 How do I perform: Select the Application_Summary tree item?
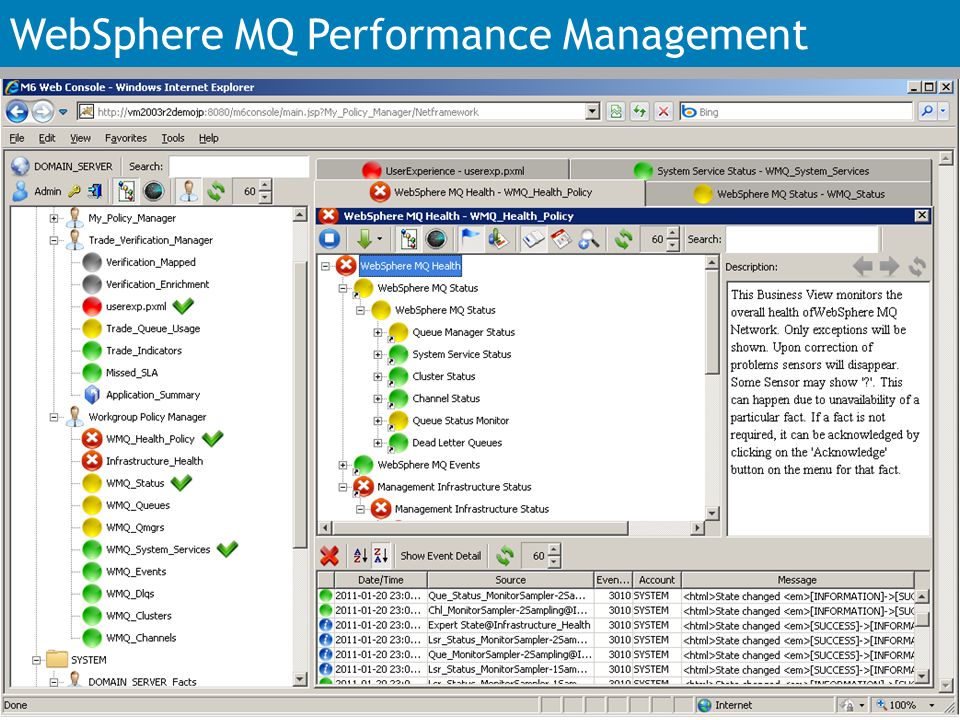[x=153, y=395]
